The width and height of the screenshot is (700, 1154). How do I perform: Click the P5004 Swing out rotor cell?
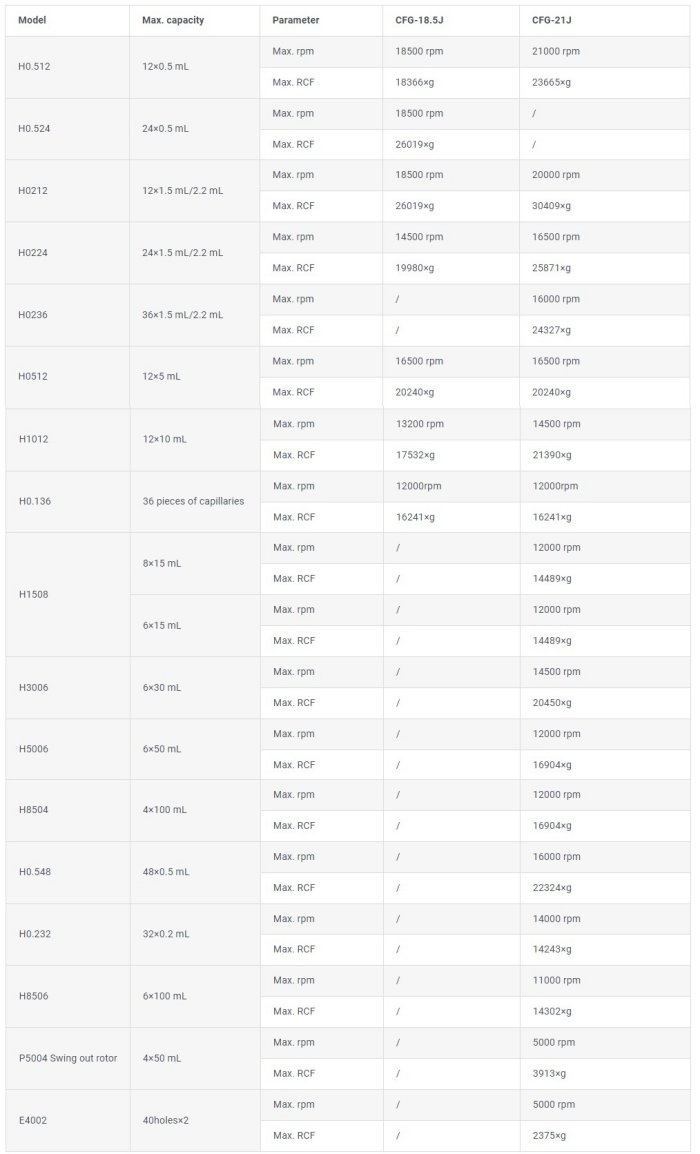pos(68,1058)
